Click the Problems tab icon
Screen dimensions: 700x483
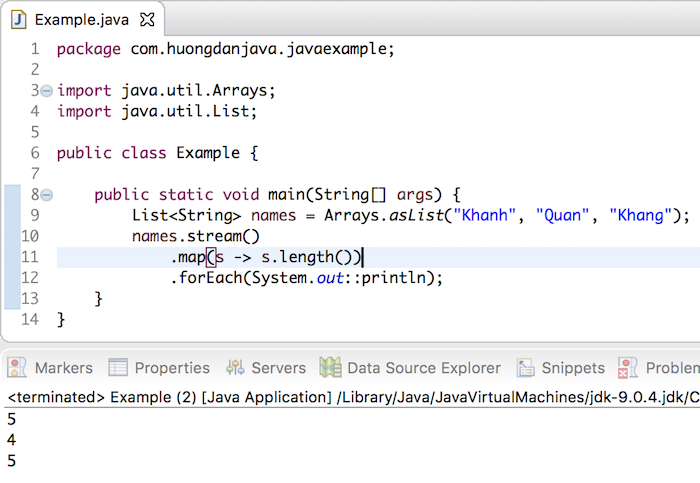627,368
